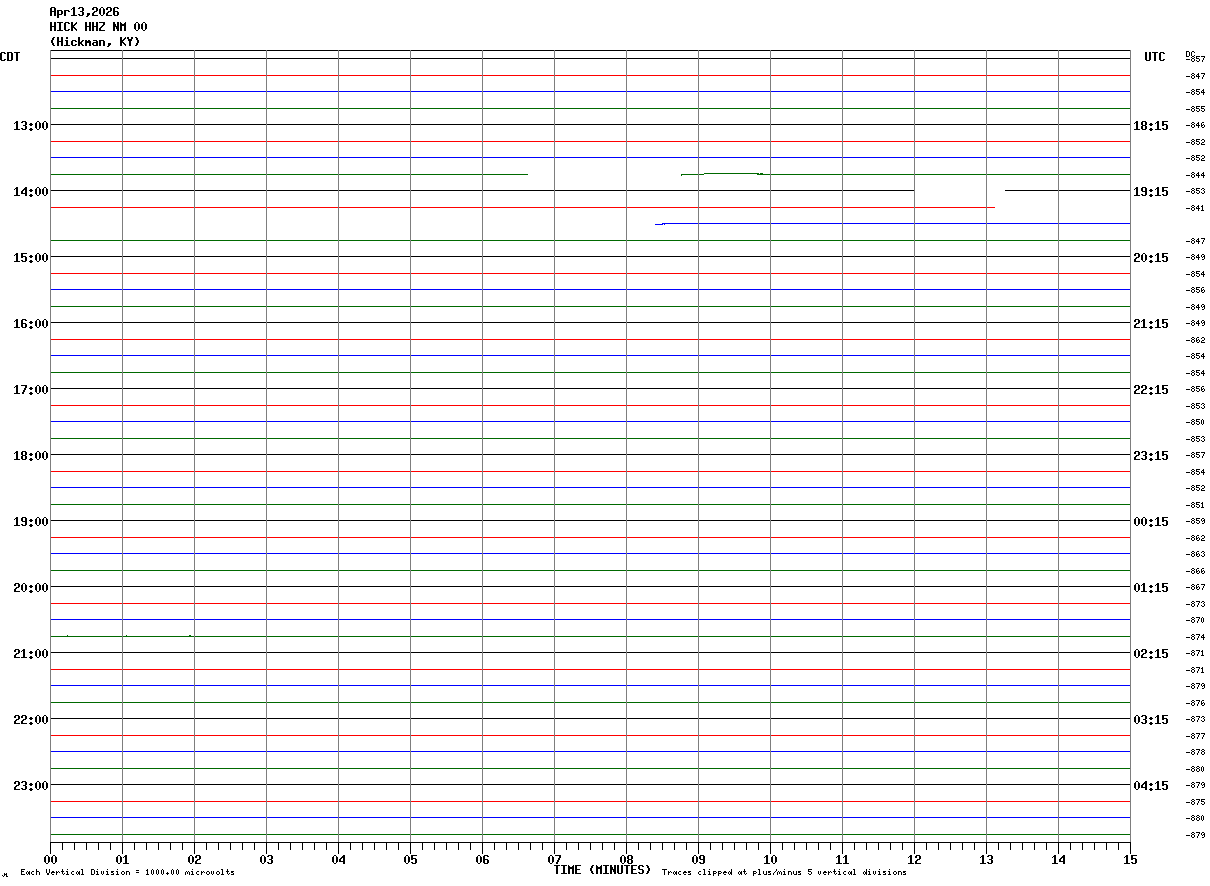This screenshot has height=886, width=1210.
Task: Click the DC offset value -844
Action: coord(1194,175)
